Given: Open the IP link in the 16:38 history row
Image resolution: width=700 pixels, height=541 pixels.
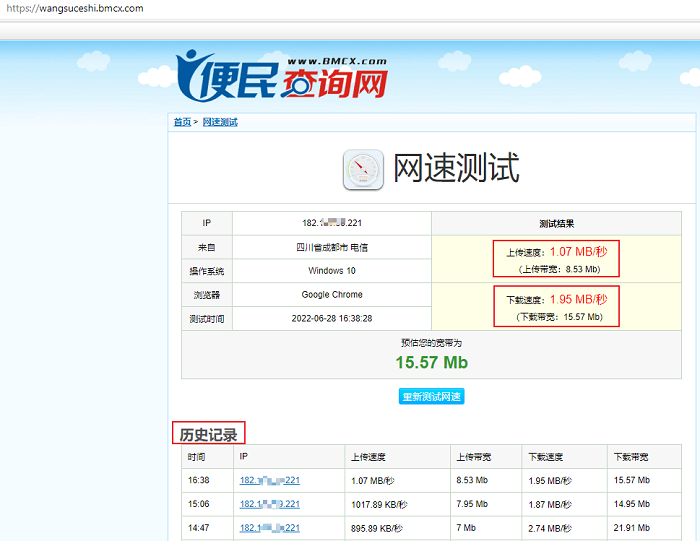Looking at the screenshot, I should point(269,481).
